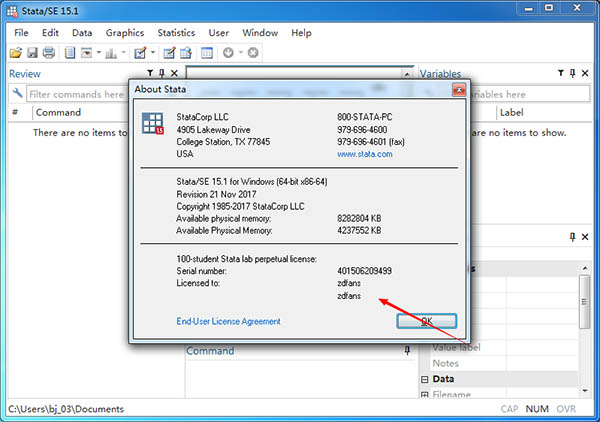Click the Variables filter input field
Image resolution: width=600 pixels, height=422 pixels.
(530, 94)
